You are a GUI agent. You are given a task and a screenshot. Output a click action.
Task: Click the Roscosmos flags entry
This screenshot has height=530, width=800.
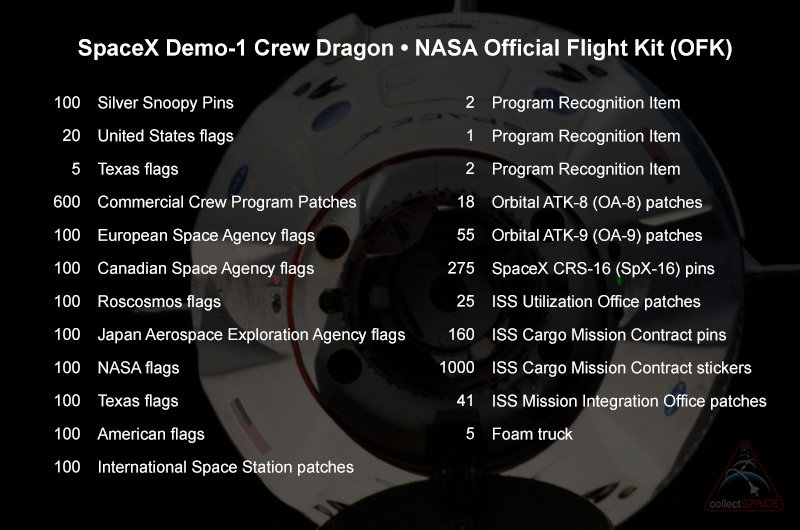click(159, 301)
